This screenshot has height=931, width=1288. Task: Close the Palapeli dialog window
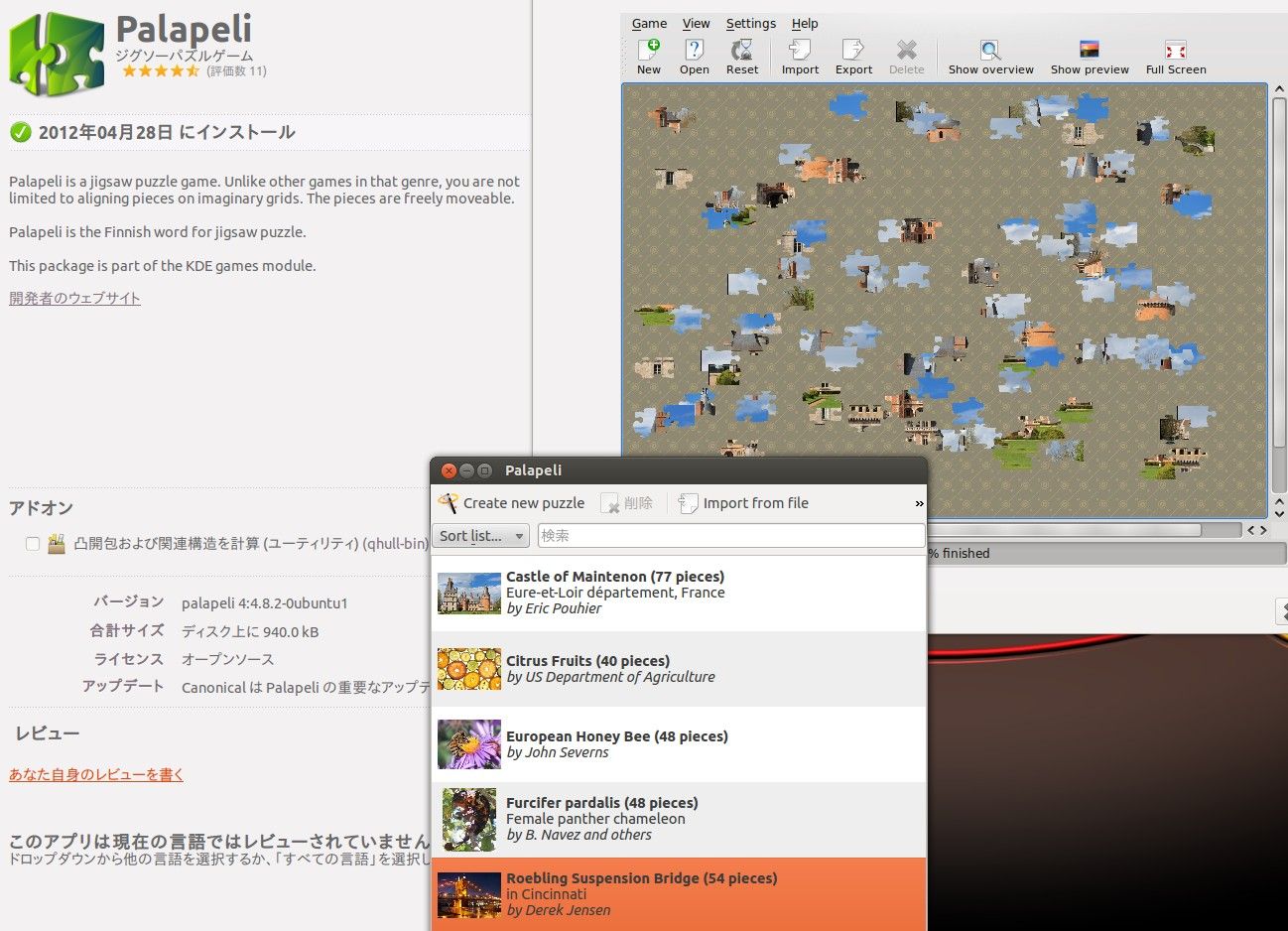tap(449, 470)
